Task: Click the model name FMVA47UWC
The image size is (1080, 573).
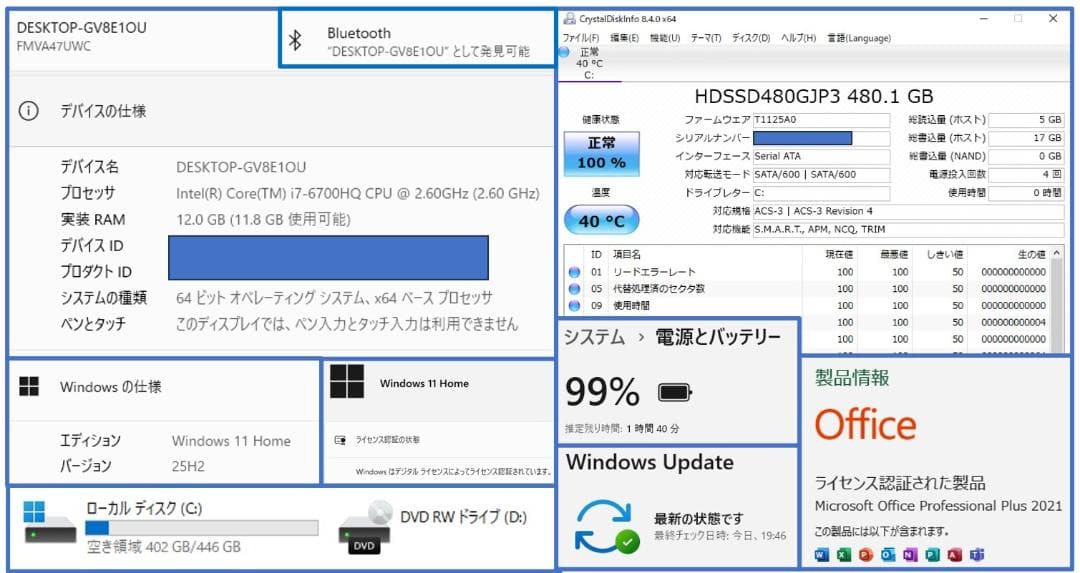Action: [54, 47]
